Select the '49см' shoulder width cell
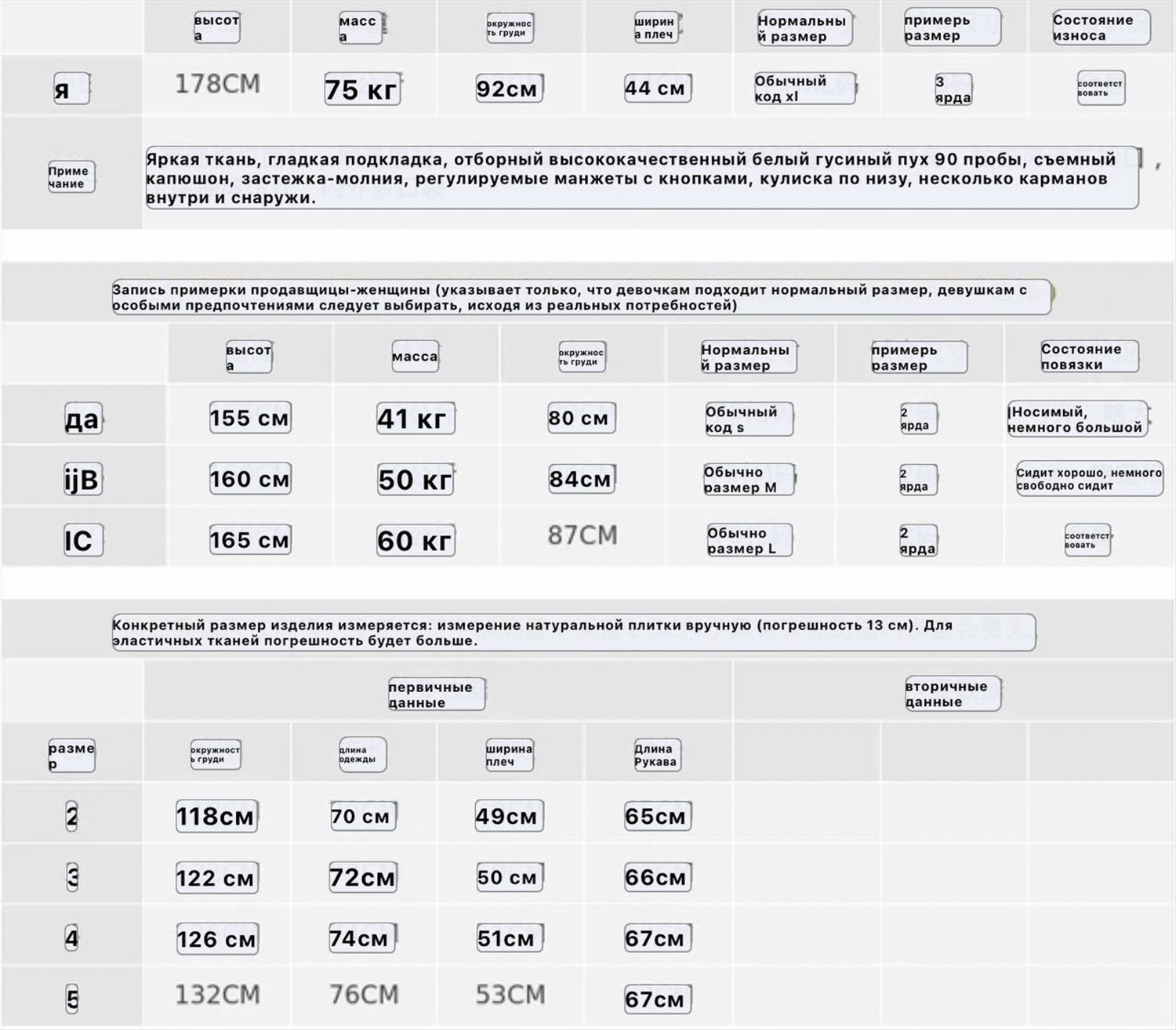The height and width of the screenshot is (1030, 1176). [x=509, y=816]
